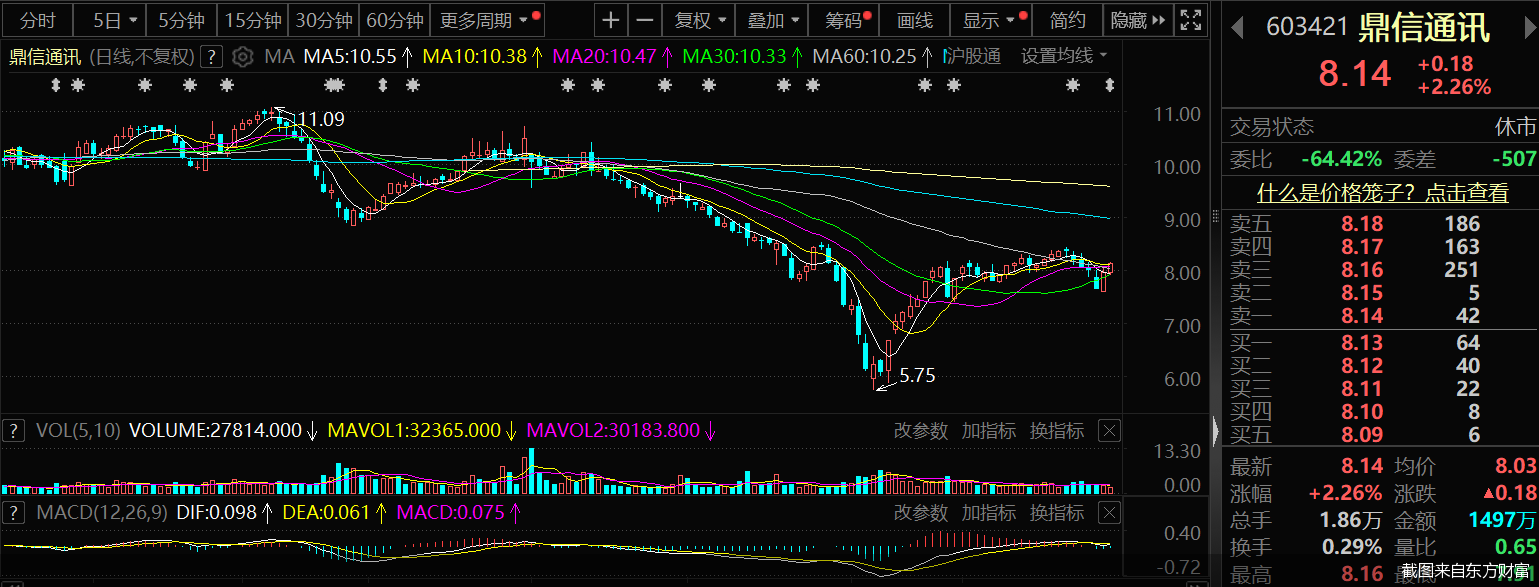Switch to the 60分钟 chart
The width and height of the screenshot is (1539, 587).
[395, 20]
